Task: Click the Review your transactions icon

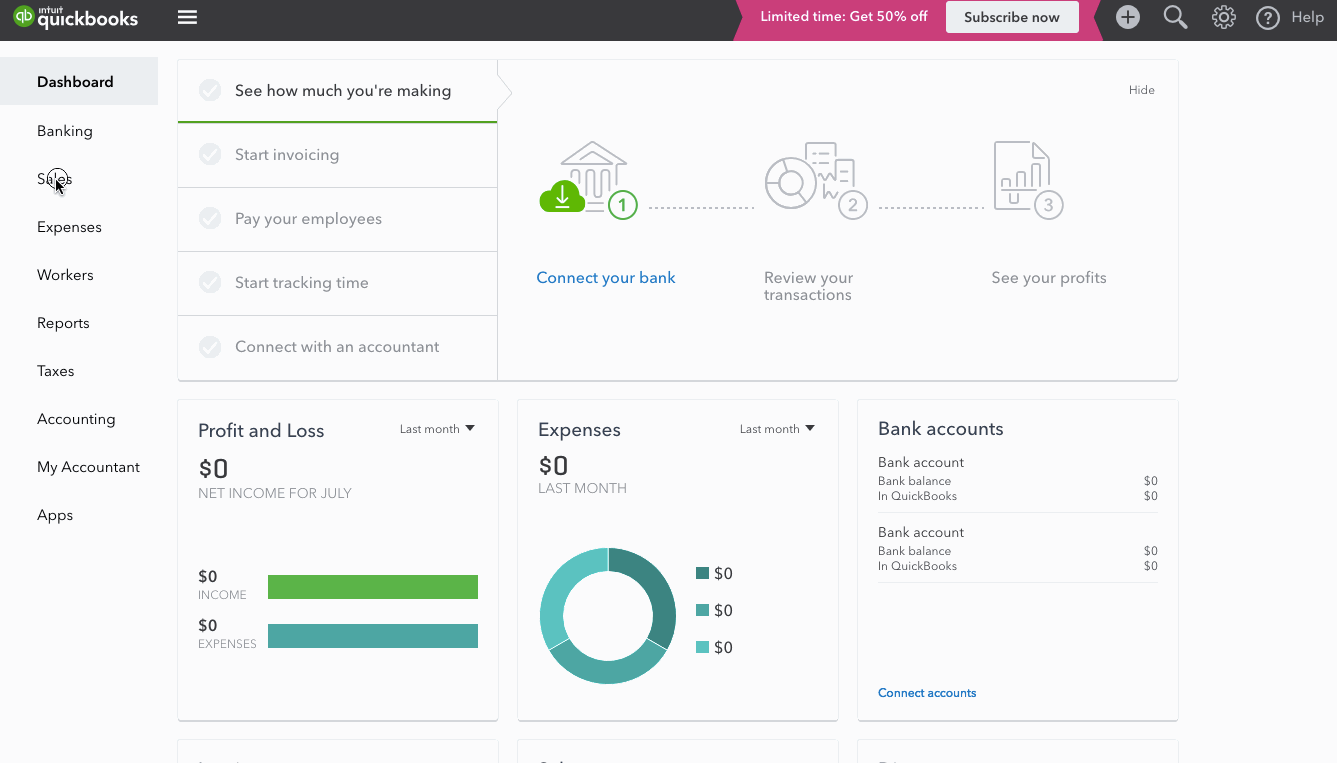Action: (815, 181)
